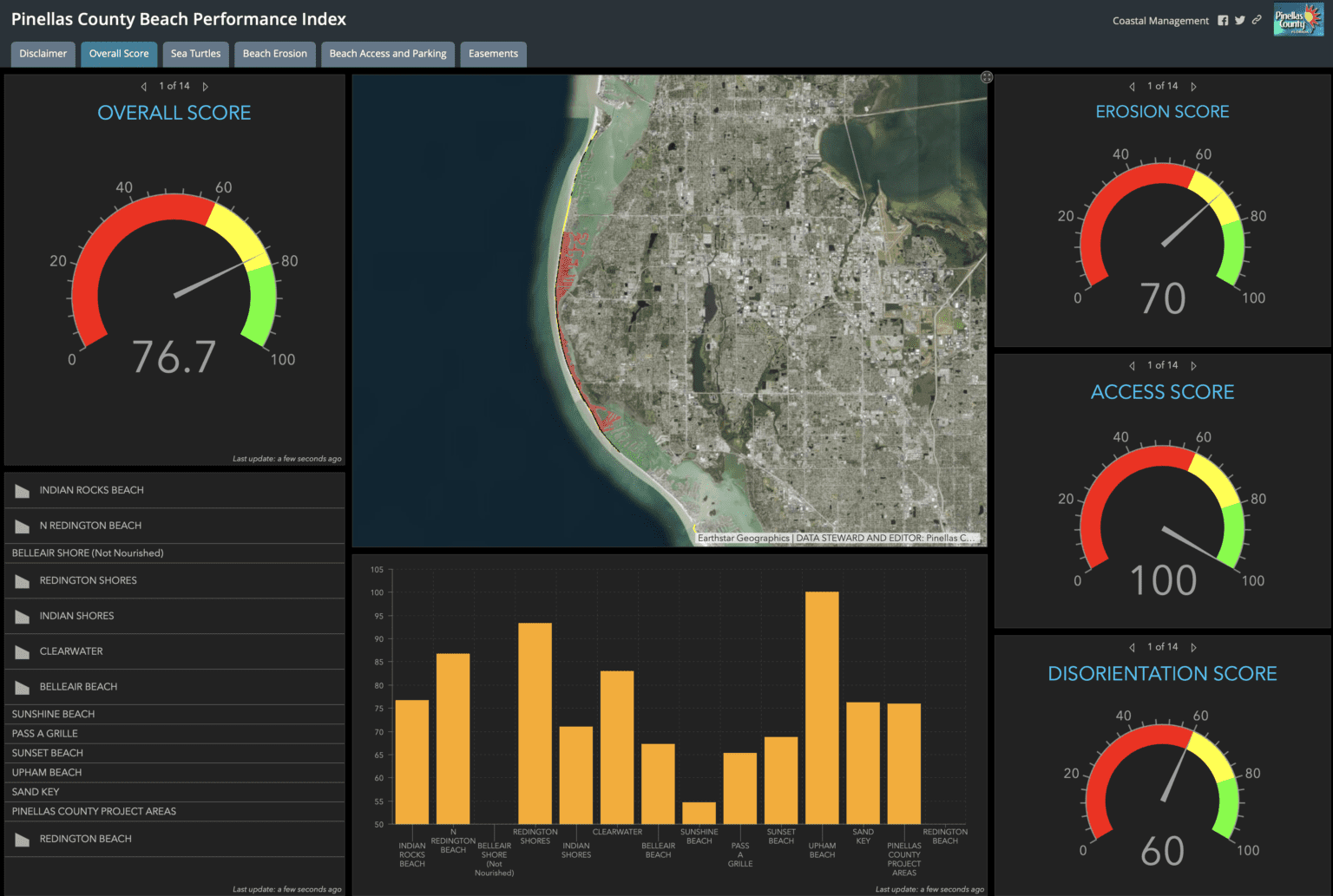Screen dimensions: 1333x896
Task: Select Belleair Shore (Not Nourished) in the list
Action: (88, 553)
